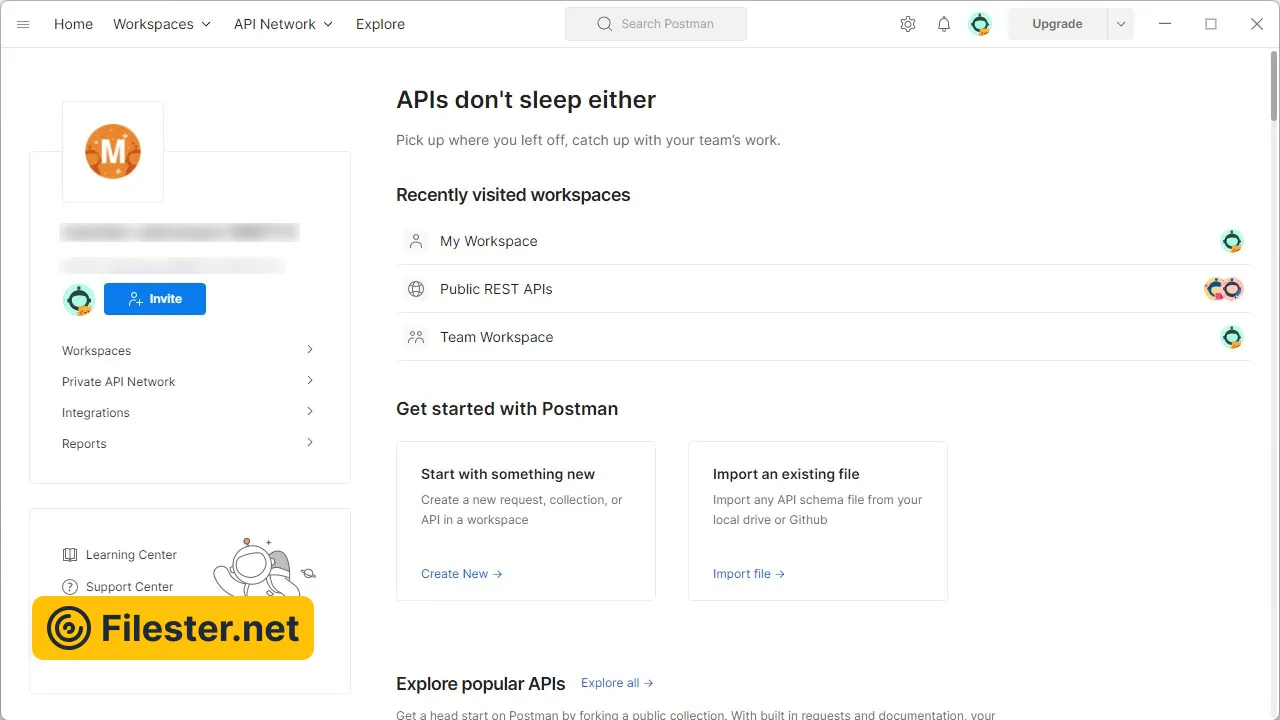This screenshot has width=1280, height=720.
Task: Open settings via the gear icon
Action: 907,24
